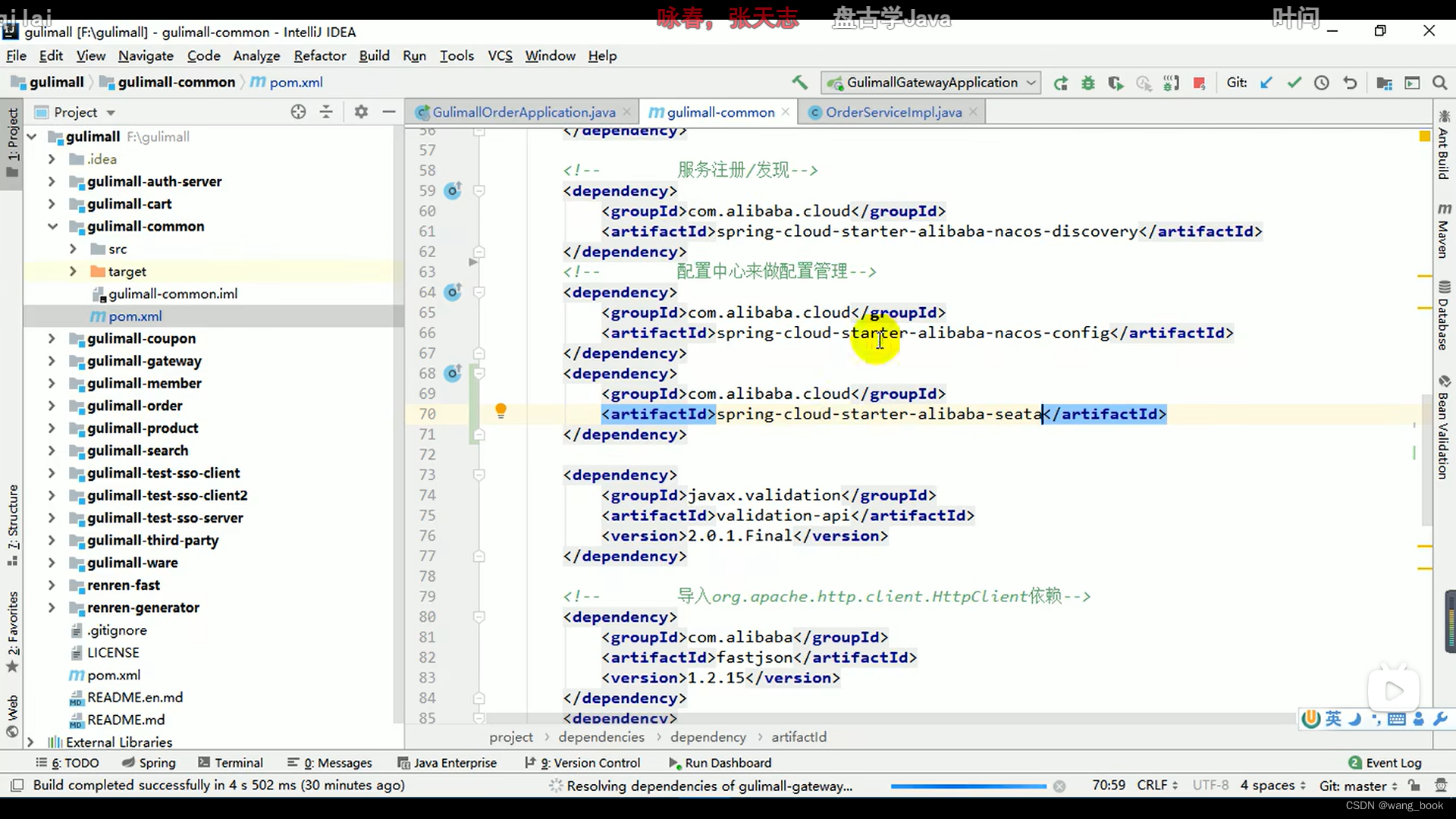Show Git history clock icon

pyautogui.click(x=1322, y=83)
